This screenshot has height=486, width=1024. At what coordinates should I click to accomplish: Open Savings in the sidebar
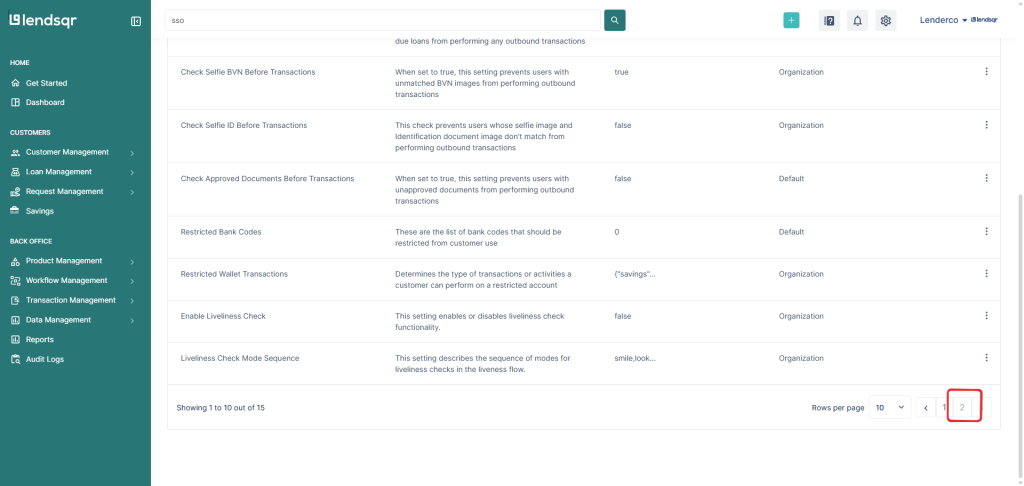(x=40, y=211)
